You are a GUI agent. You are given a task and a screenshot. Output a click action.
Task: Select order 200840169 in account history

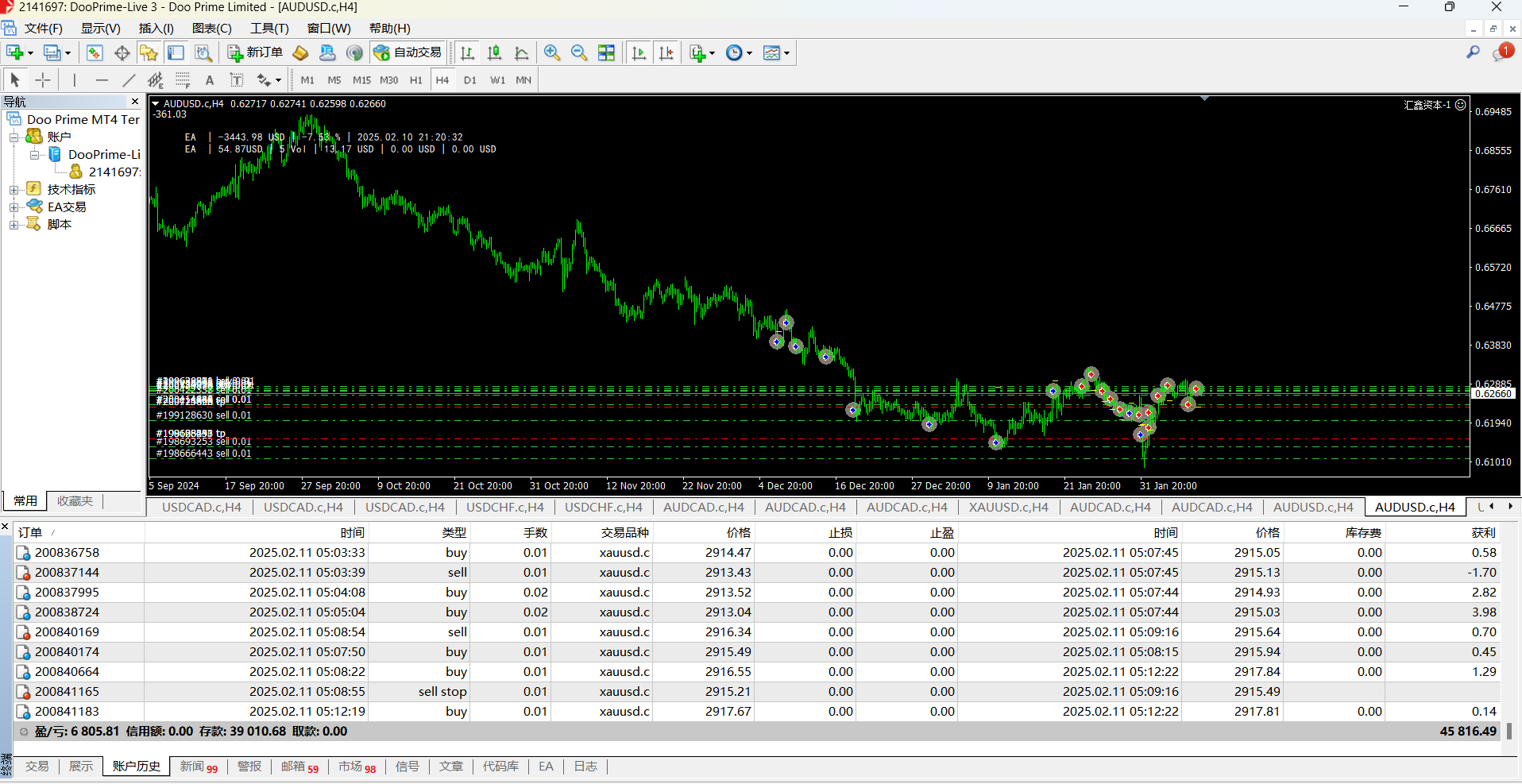click(67, 632)
